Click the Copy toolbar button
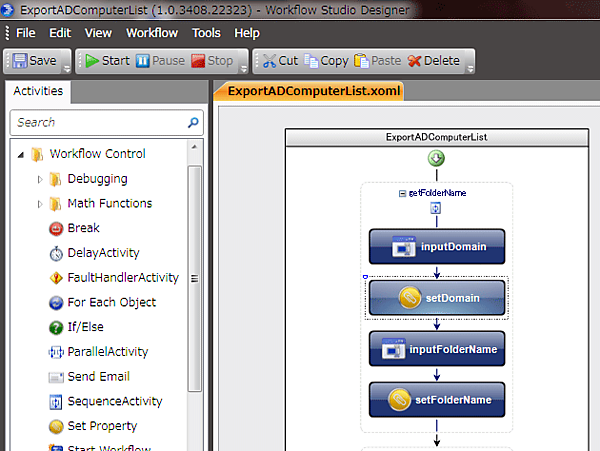The image size is (600, 451). pos(326,60)
